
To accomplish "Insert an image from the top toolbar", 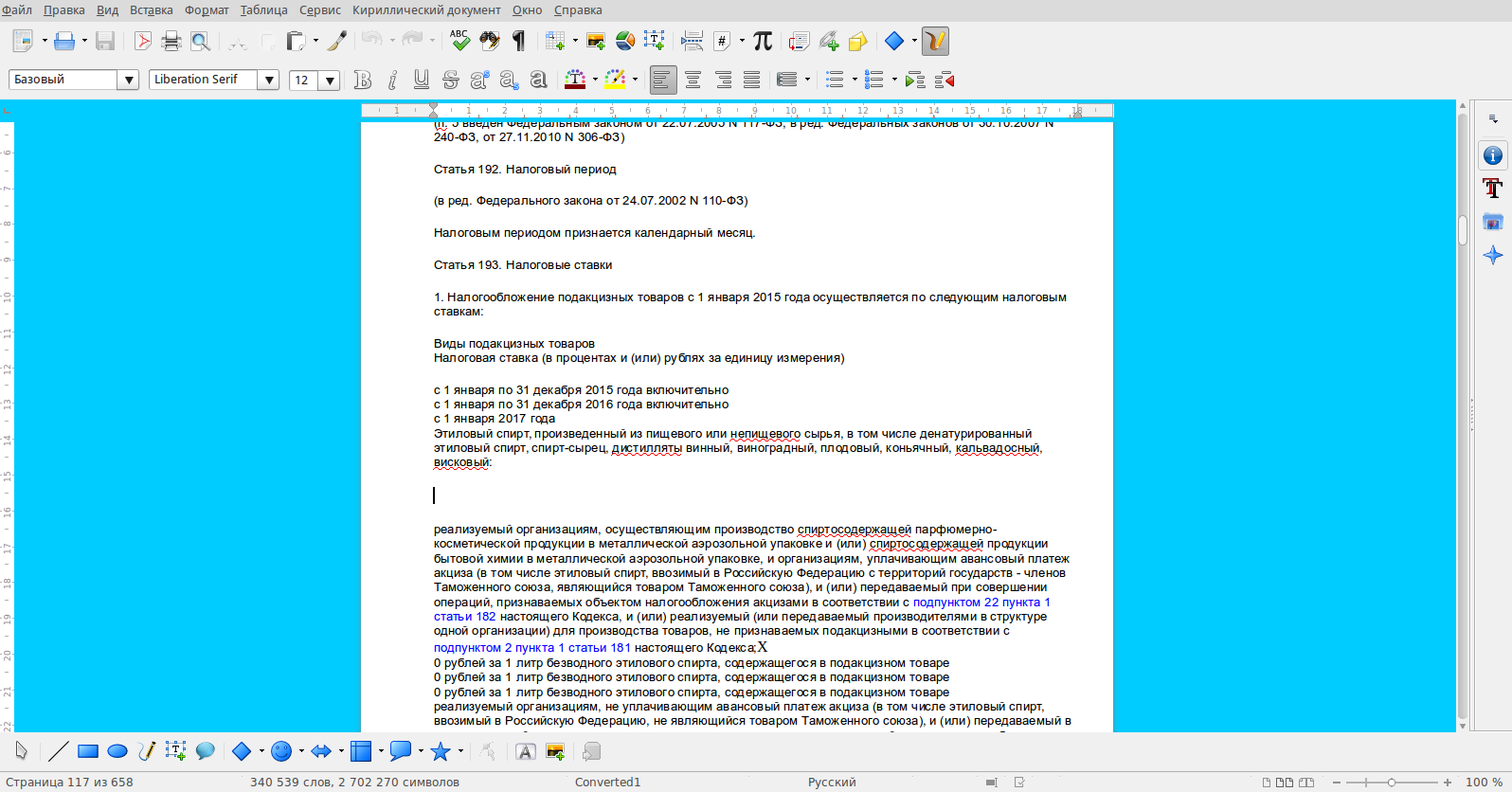I will pyautogui.click(x=596, y=41).
